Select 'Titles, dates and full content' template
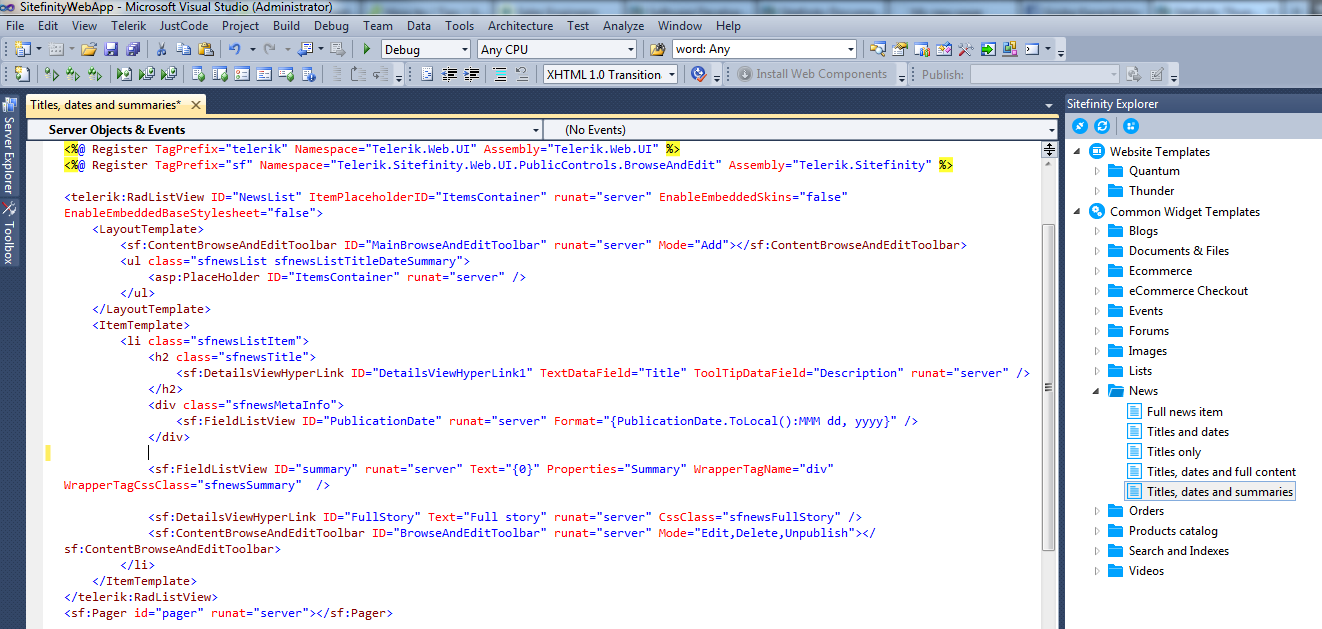Viewport: 1322px width, 629px height. tap(1221, 471)
